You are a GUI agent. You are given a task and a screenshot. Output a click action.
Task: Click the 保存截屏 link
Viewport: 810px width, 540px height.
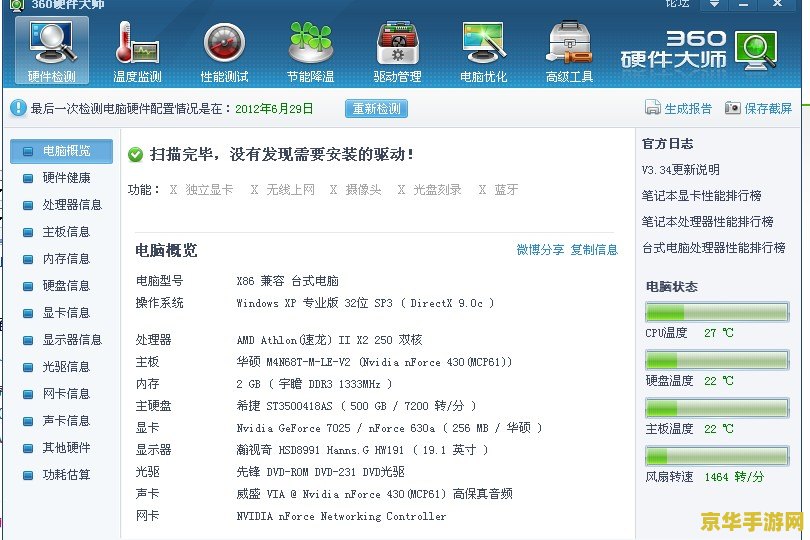click(768, 109)
